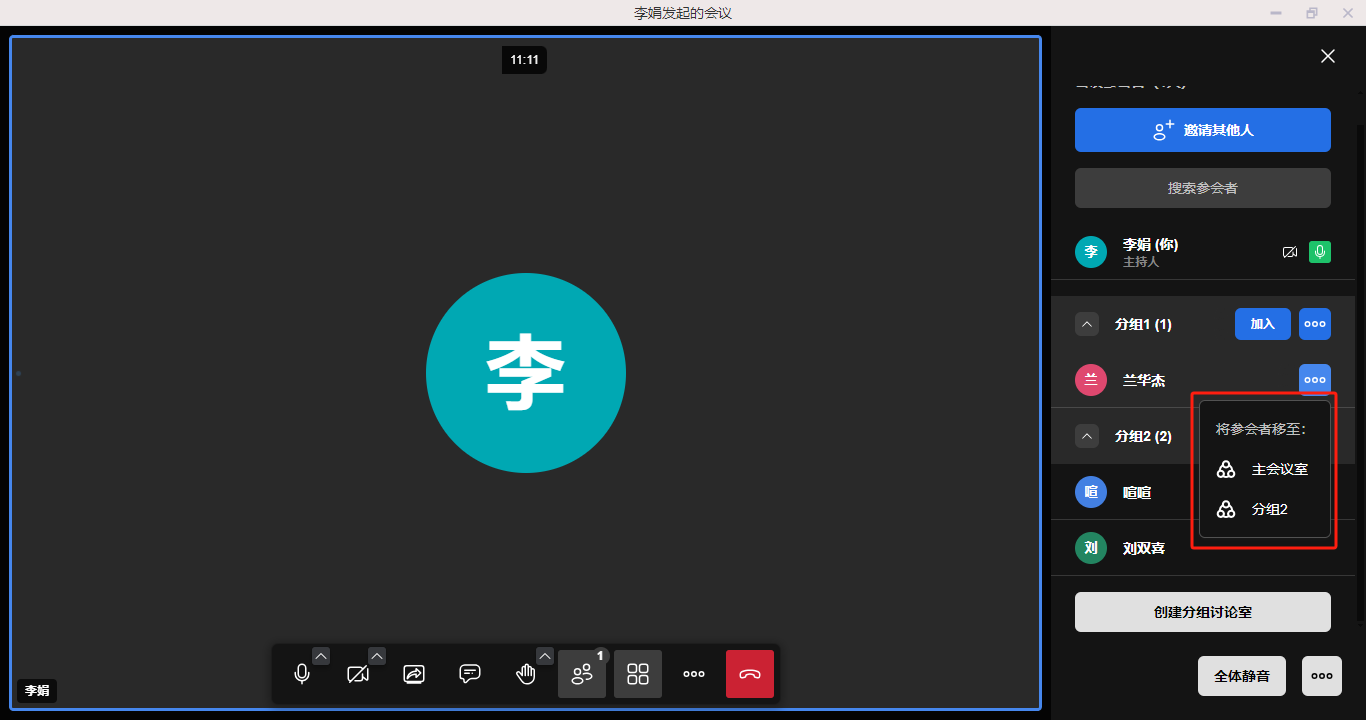Toggle 李娟's green microphone indicator
This screenshot has width=1366, height=720.
point(1320,252)
